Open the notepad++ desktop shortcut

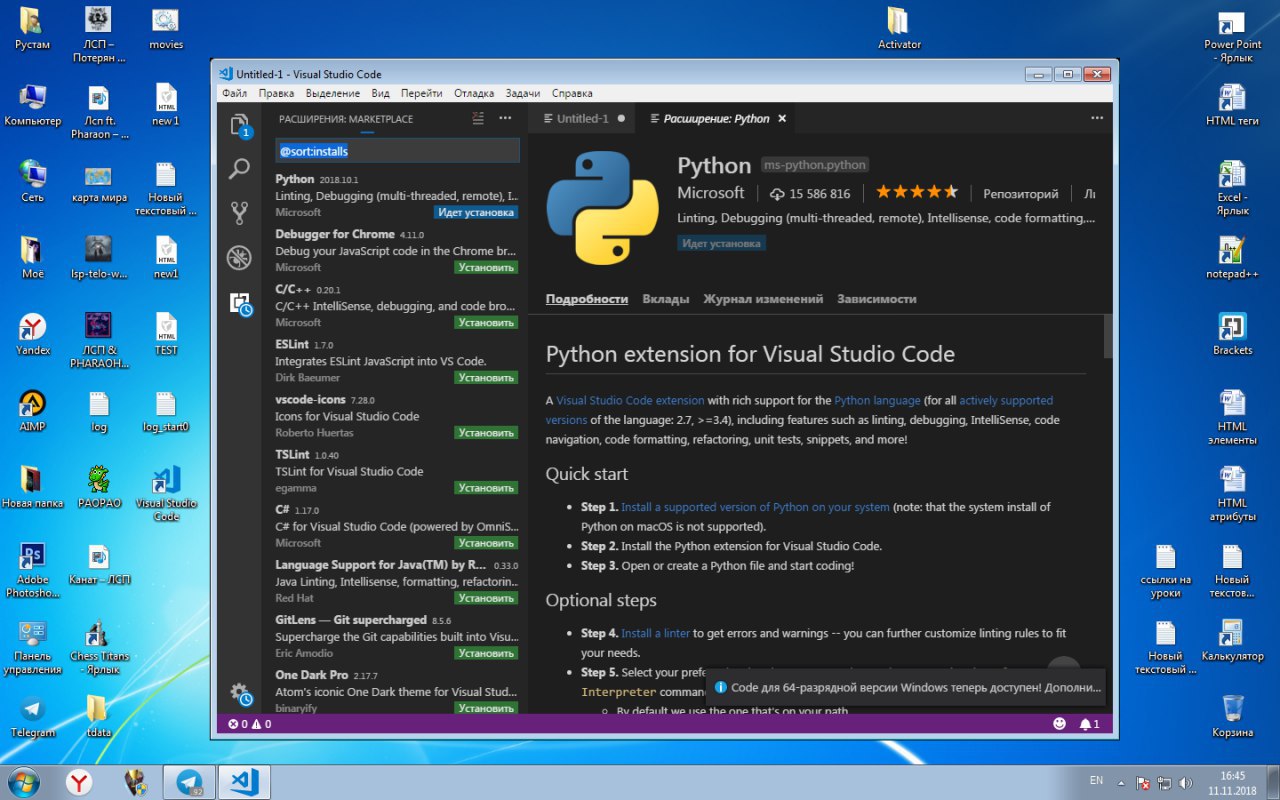point(1232,258)
